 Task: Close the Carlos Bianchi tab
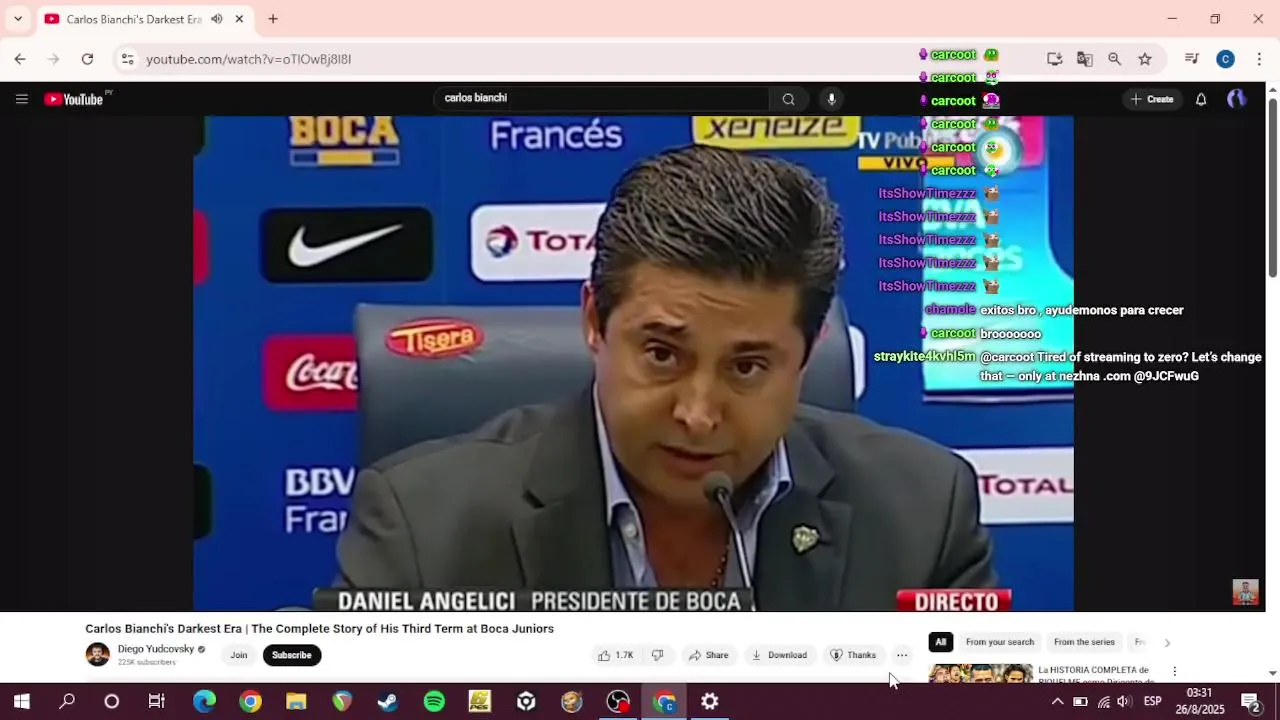[x=239, y=19]
